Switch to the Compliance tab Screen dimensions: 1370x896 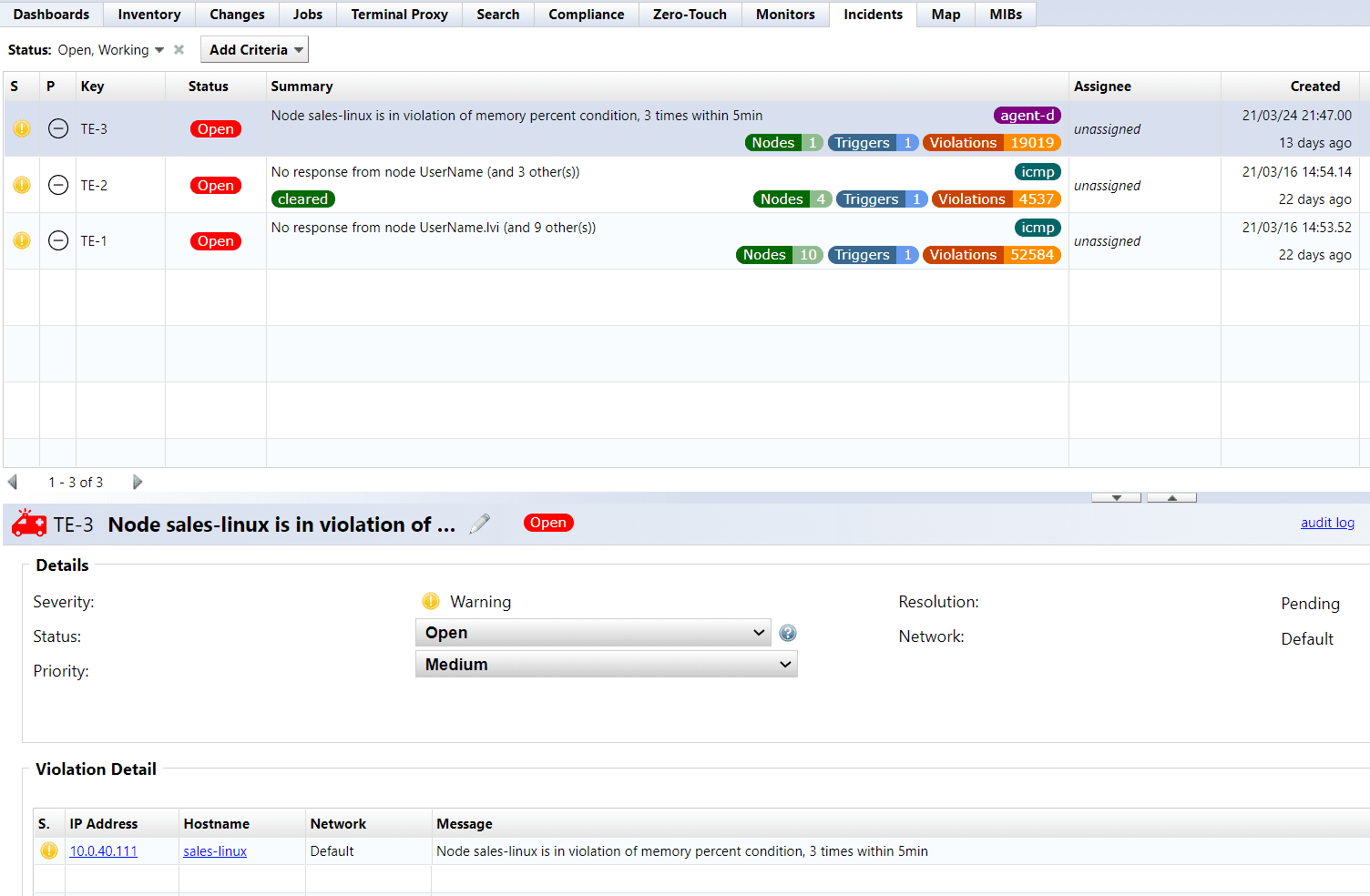[586, 15]
